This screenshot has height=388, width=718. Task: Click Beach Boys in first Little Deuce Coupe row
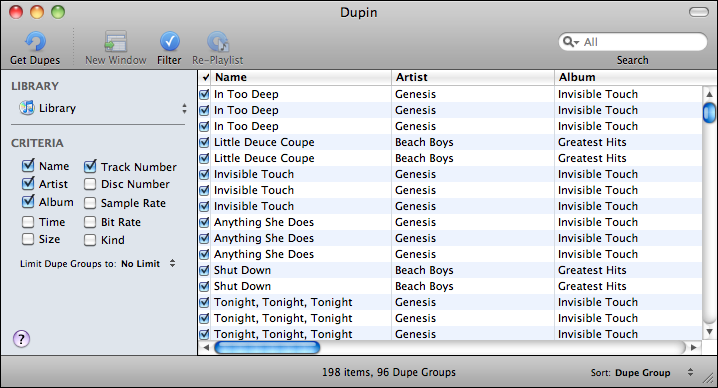click(424, 142)
